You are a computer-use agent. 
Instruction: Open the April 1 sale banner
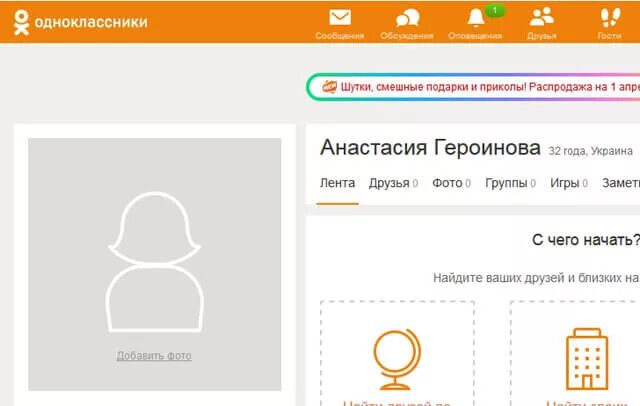[473, 87]
